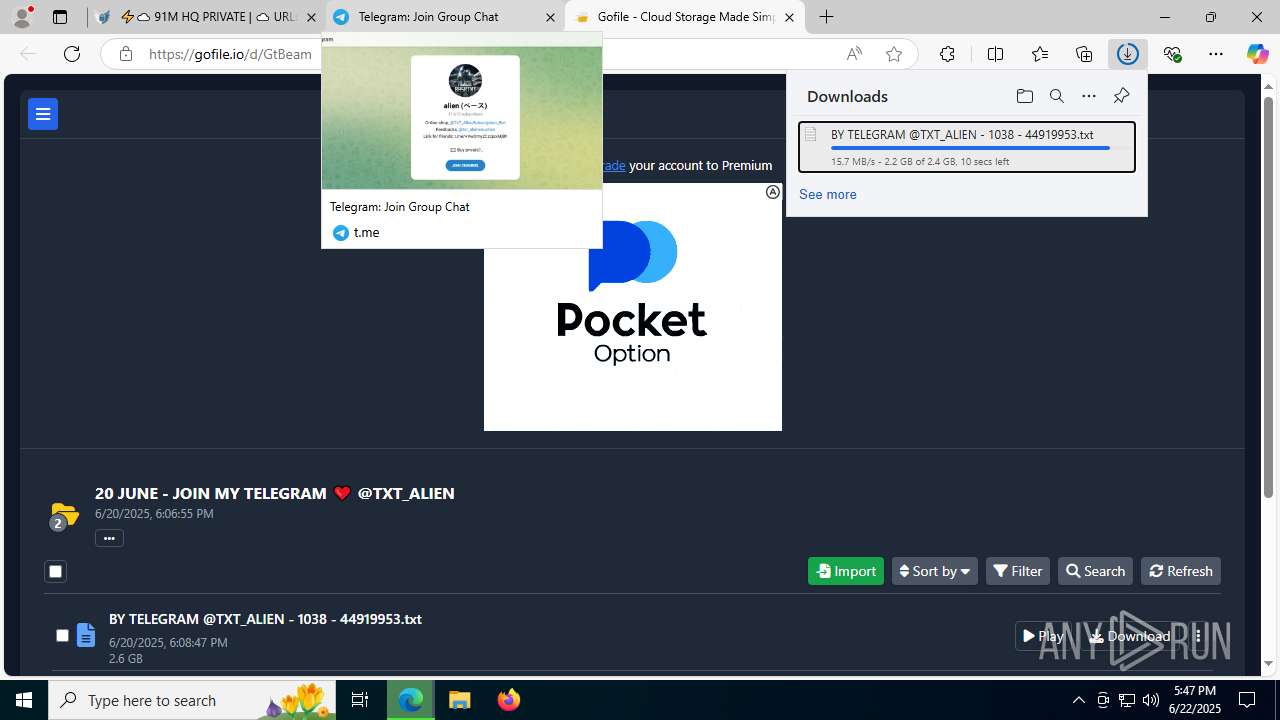Switch to Telegram Join Group Chat tab

pyautogui.click(x=445, y=17)
